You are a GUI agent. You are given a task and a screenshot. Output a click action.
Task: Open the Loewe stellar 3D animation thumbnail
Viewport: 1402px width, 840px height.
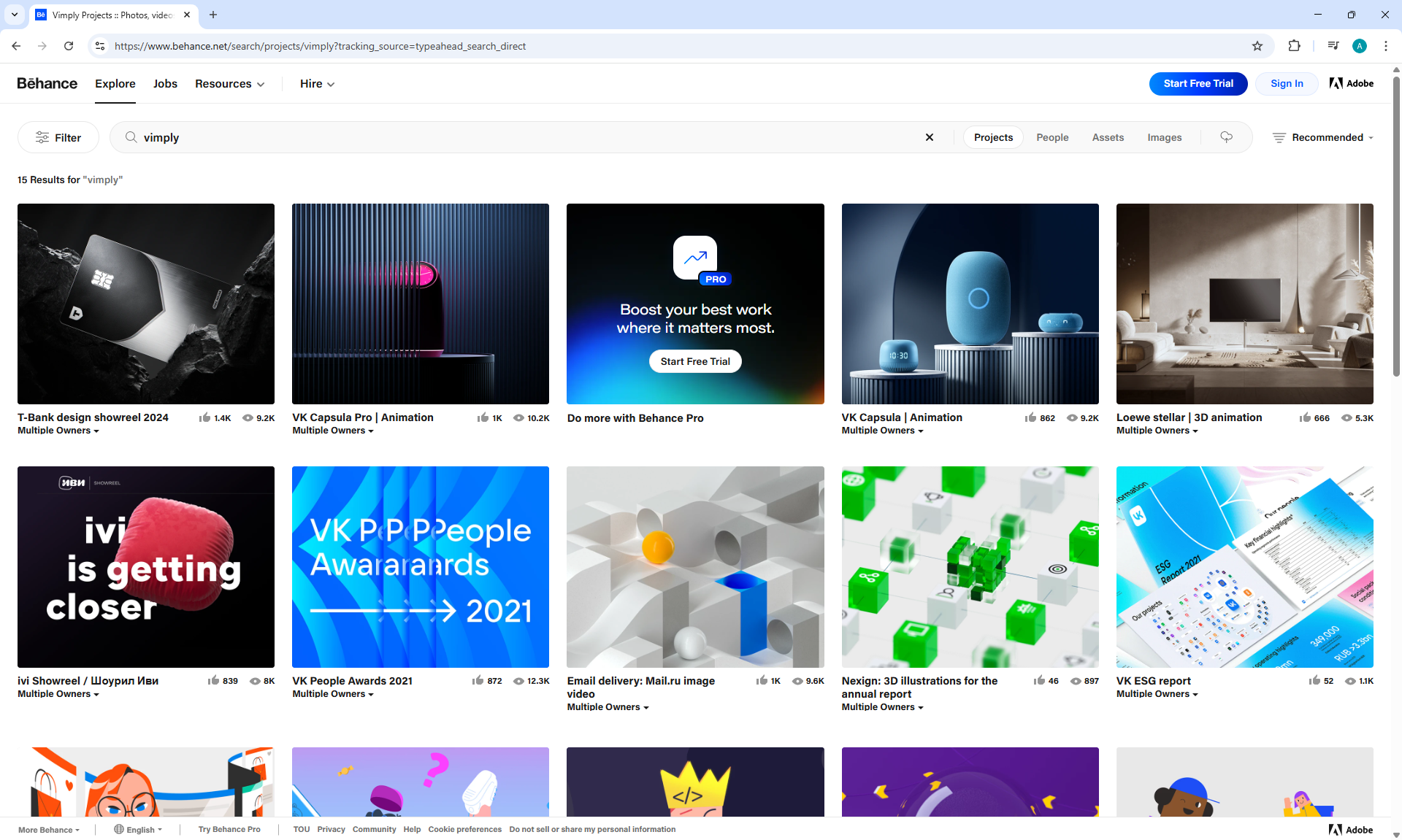(x=1244, y=304)
